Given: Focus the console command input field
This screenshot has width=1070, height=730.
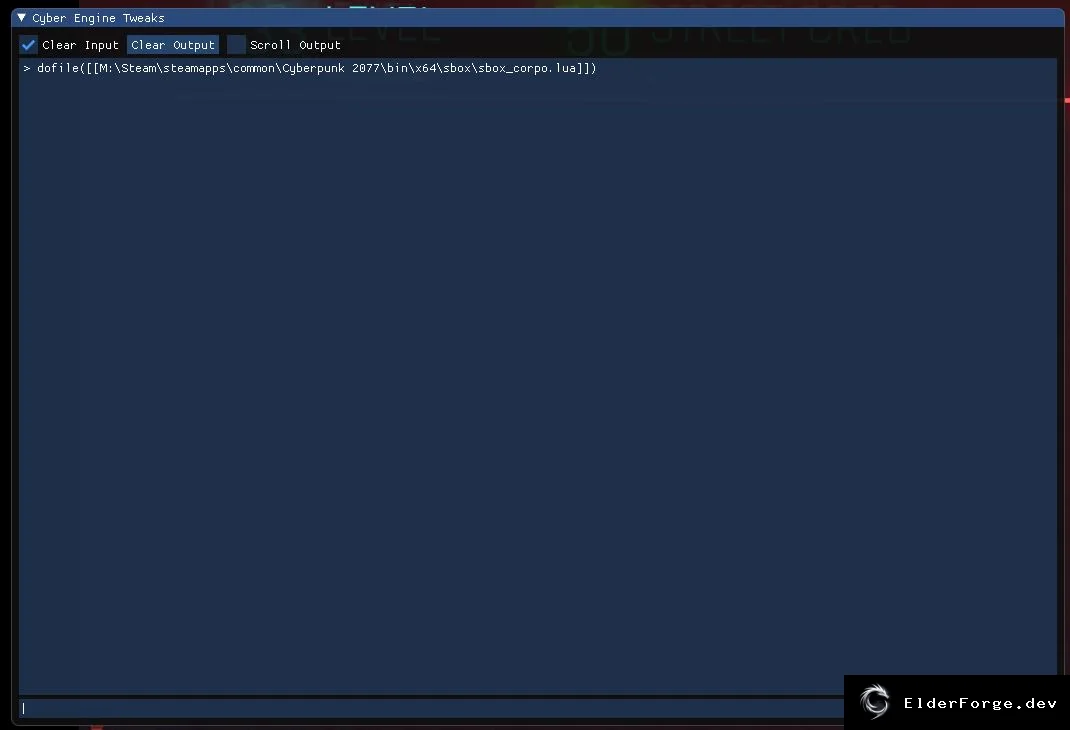Looking at the screenshot, I should coord(431,708).
